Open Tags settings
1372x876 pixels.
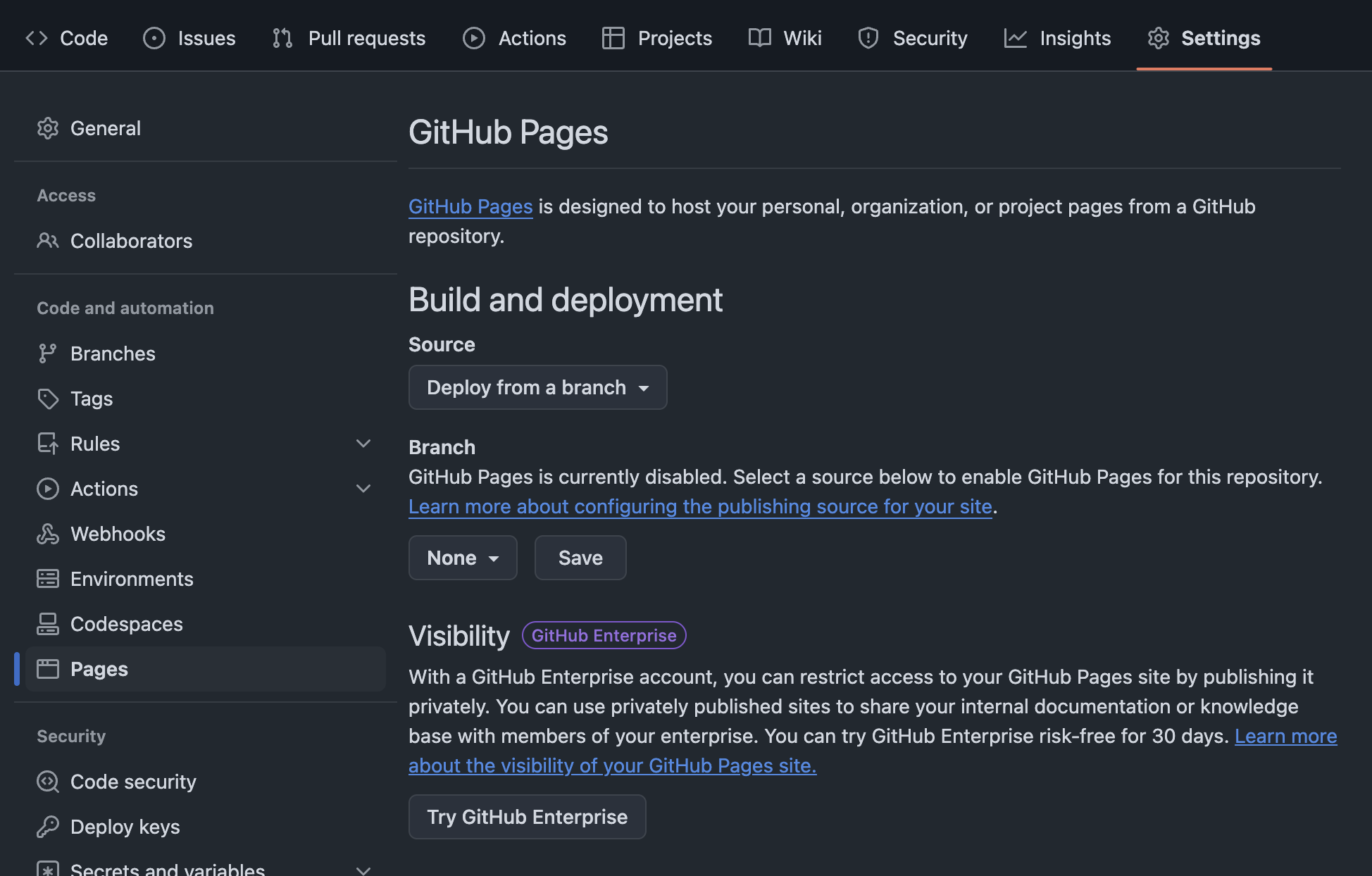[205, 399]
